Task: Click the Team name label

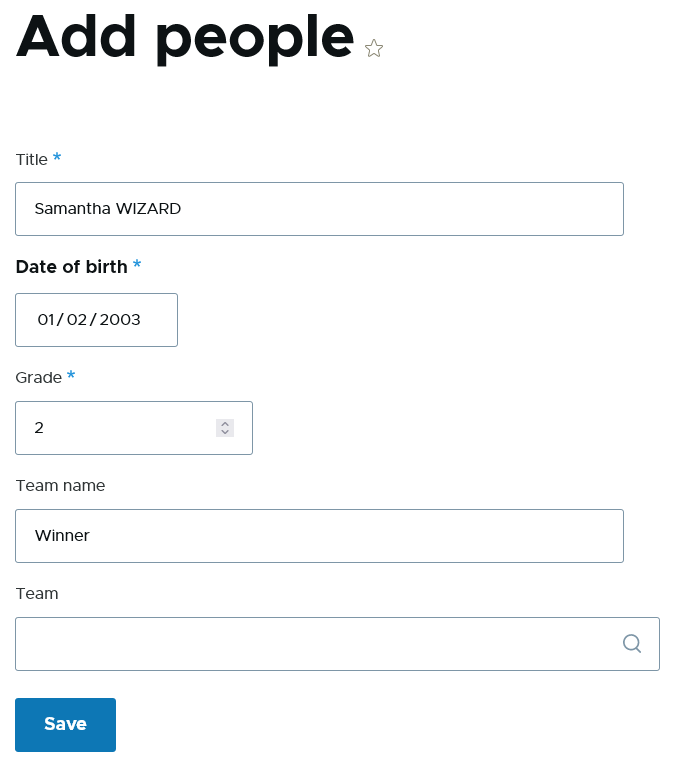Action: [x=60, y=485]
